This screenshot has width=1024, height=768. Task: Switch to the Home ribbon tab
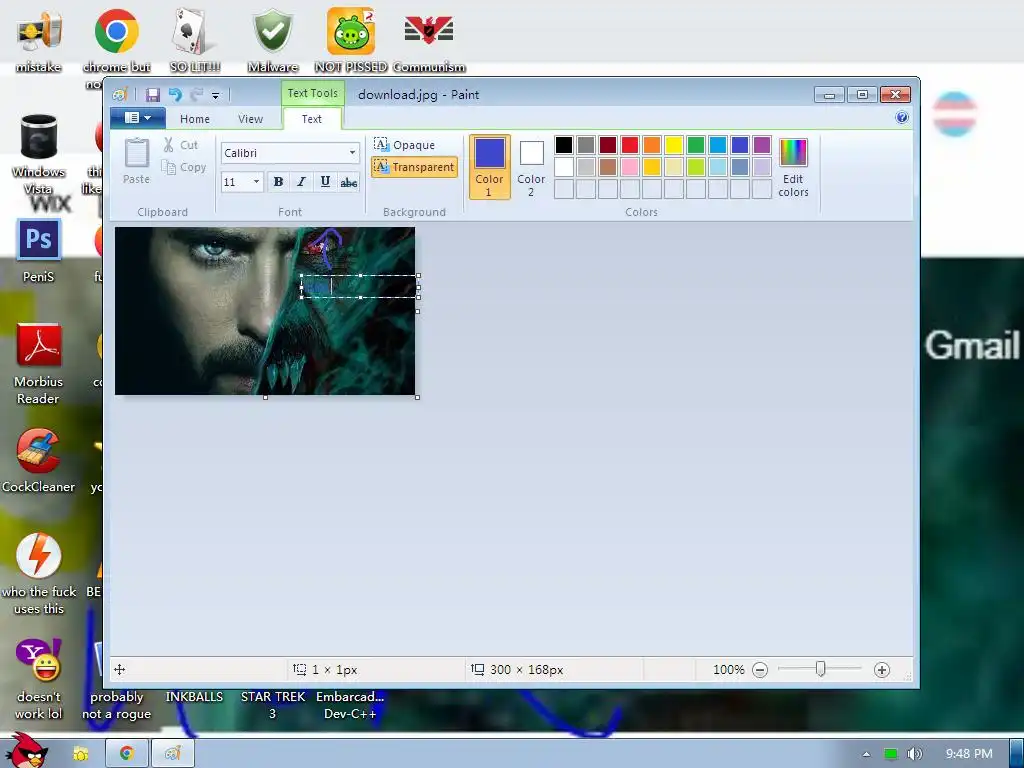point(195,119)
